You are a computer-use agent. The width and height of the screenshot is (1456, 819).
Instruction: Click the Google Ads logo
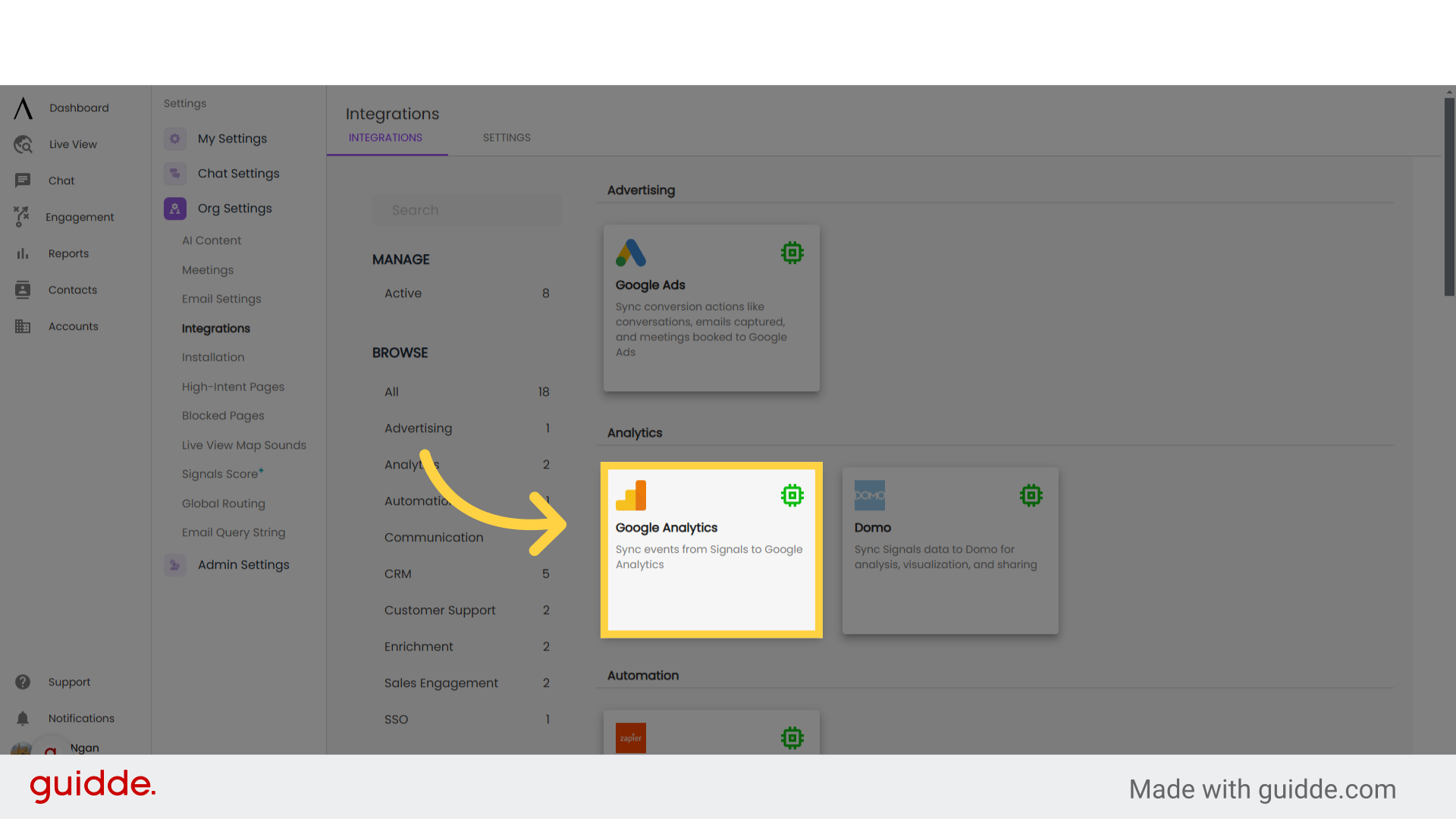[631, 253]
